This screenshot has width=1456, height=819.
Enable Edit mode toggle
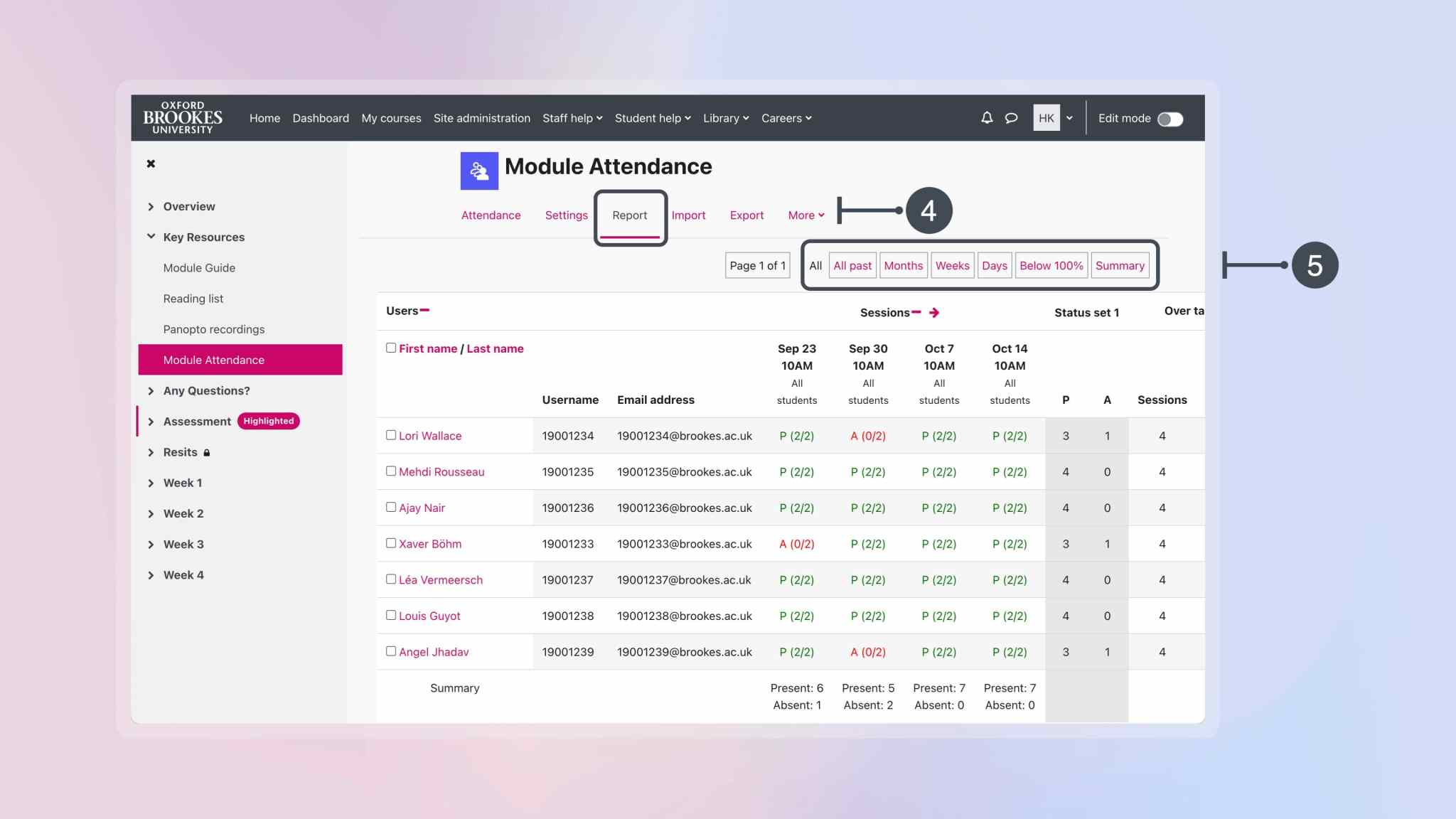[1170, 119]
